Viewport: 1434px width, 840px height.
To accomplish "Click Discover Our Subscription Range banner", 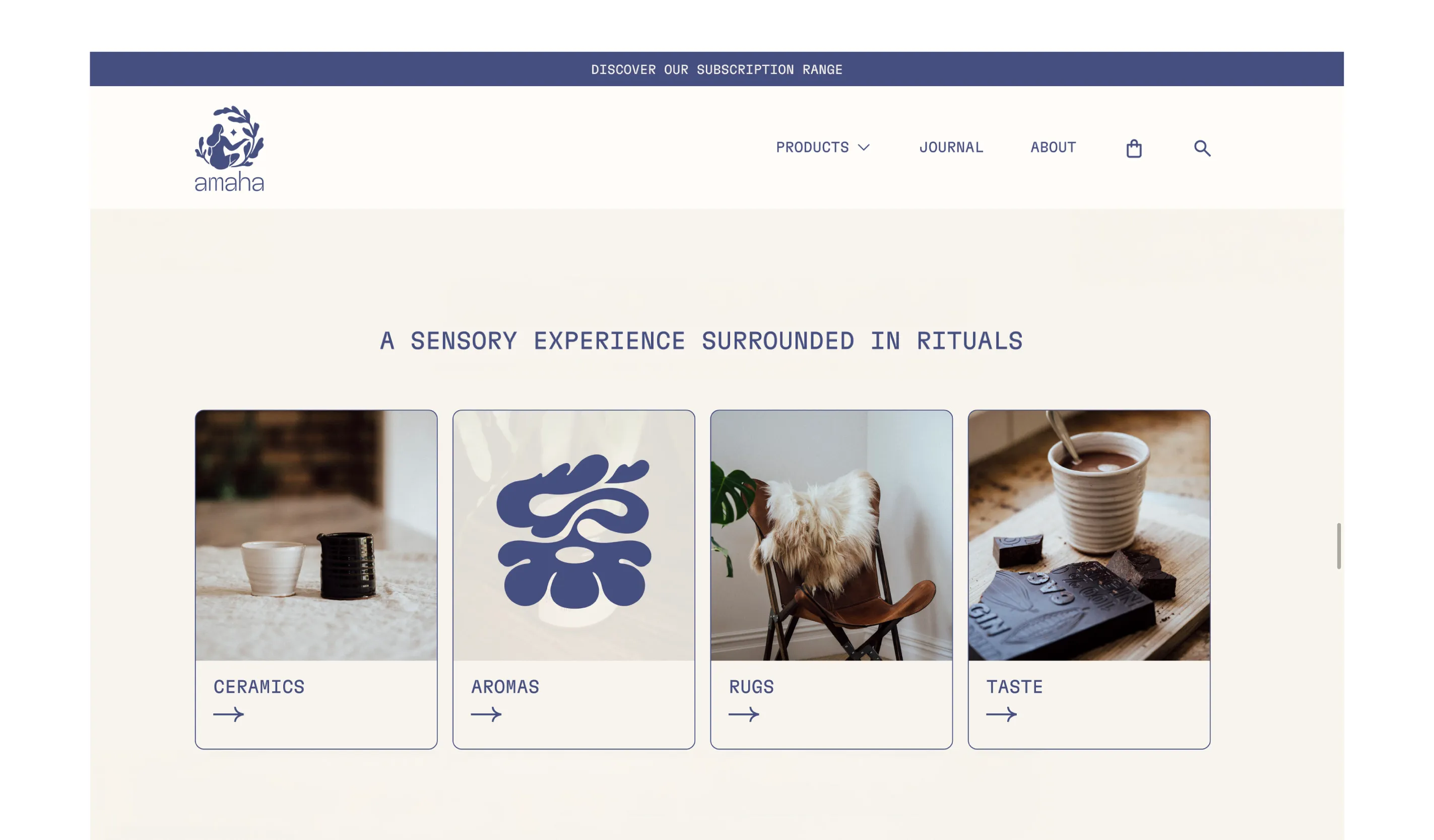I will 716,70.
